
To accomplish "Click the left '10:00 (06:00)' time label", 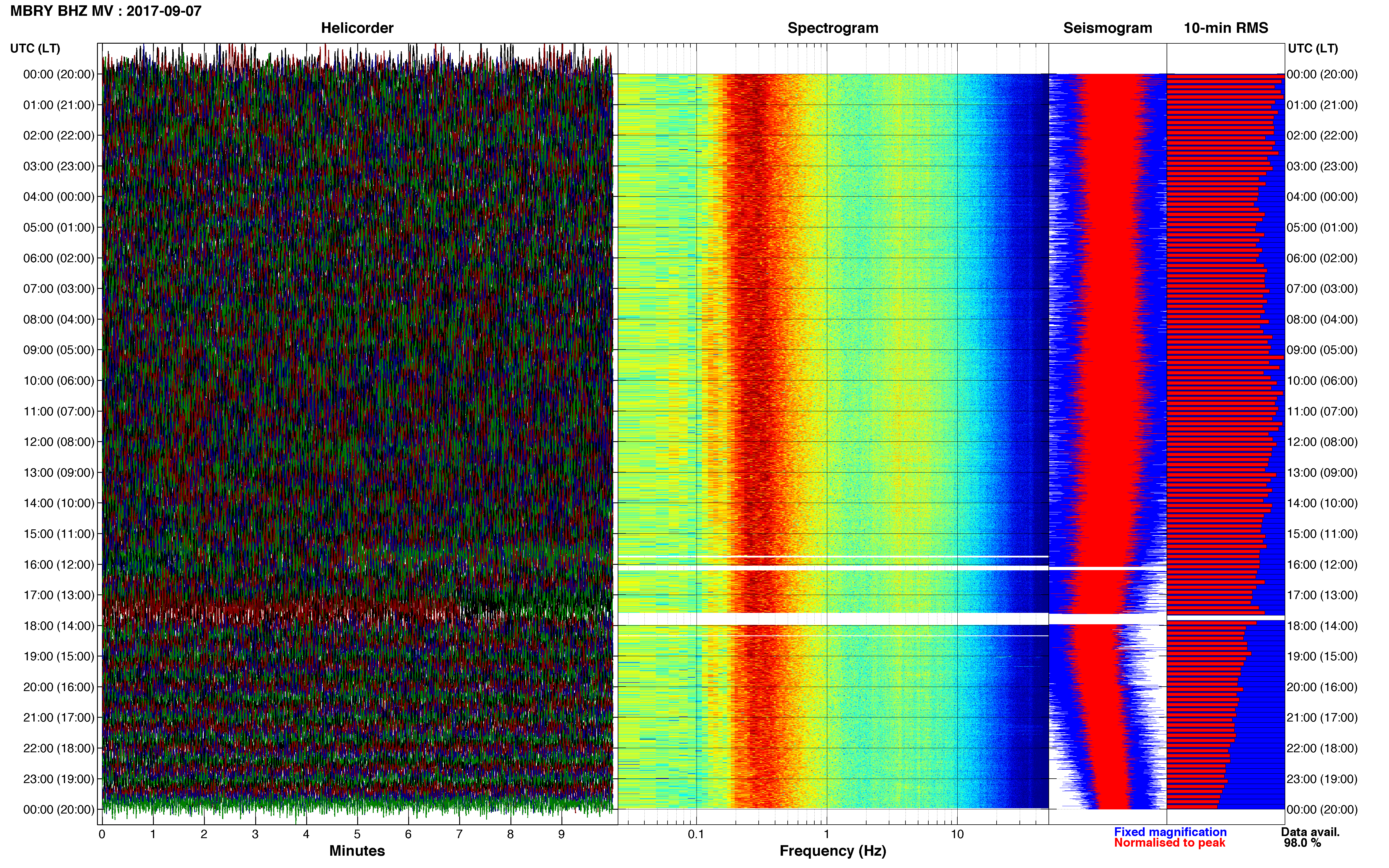I will tap(59, 381).
